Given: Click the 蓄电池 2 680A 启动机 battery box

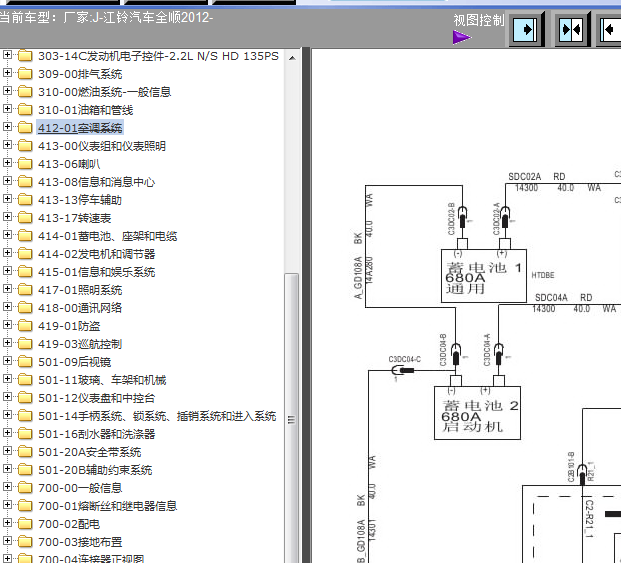Looking at the screenshot, I should point(477,413).
